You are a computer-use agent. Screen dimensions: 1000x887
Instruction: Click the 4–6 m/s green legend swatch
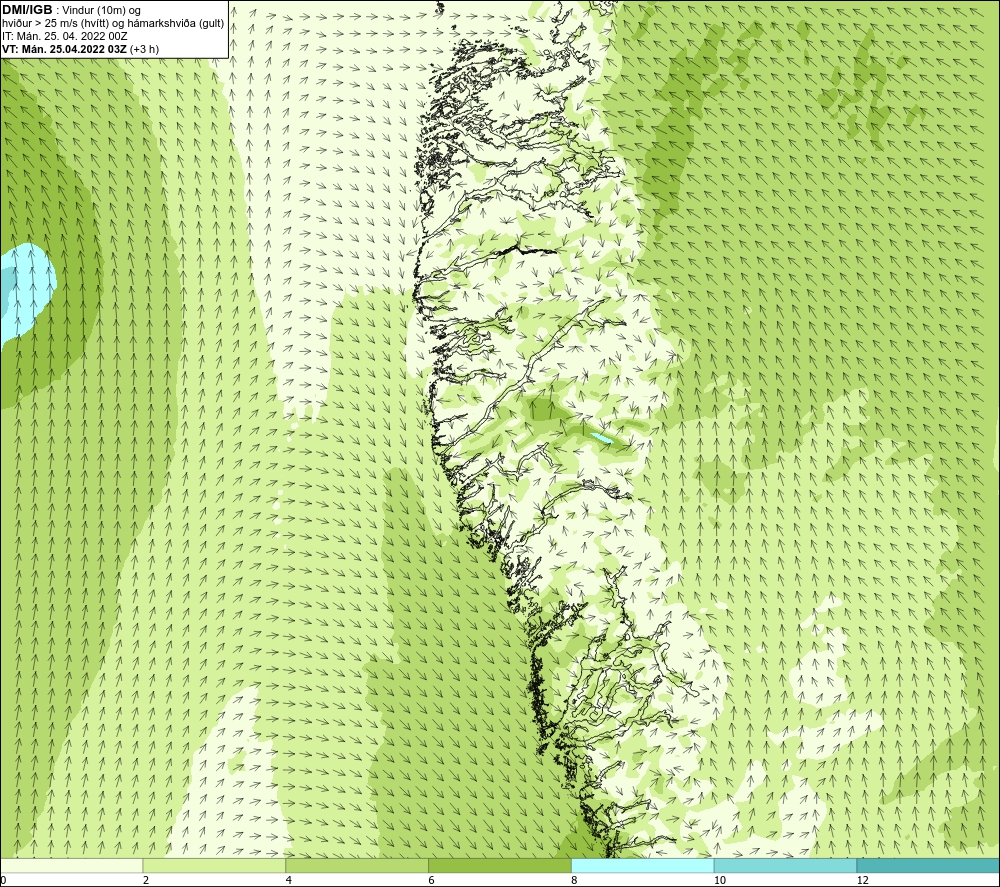[357, 865]
